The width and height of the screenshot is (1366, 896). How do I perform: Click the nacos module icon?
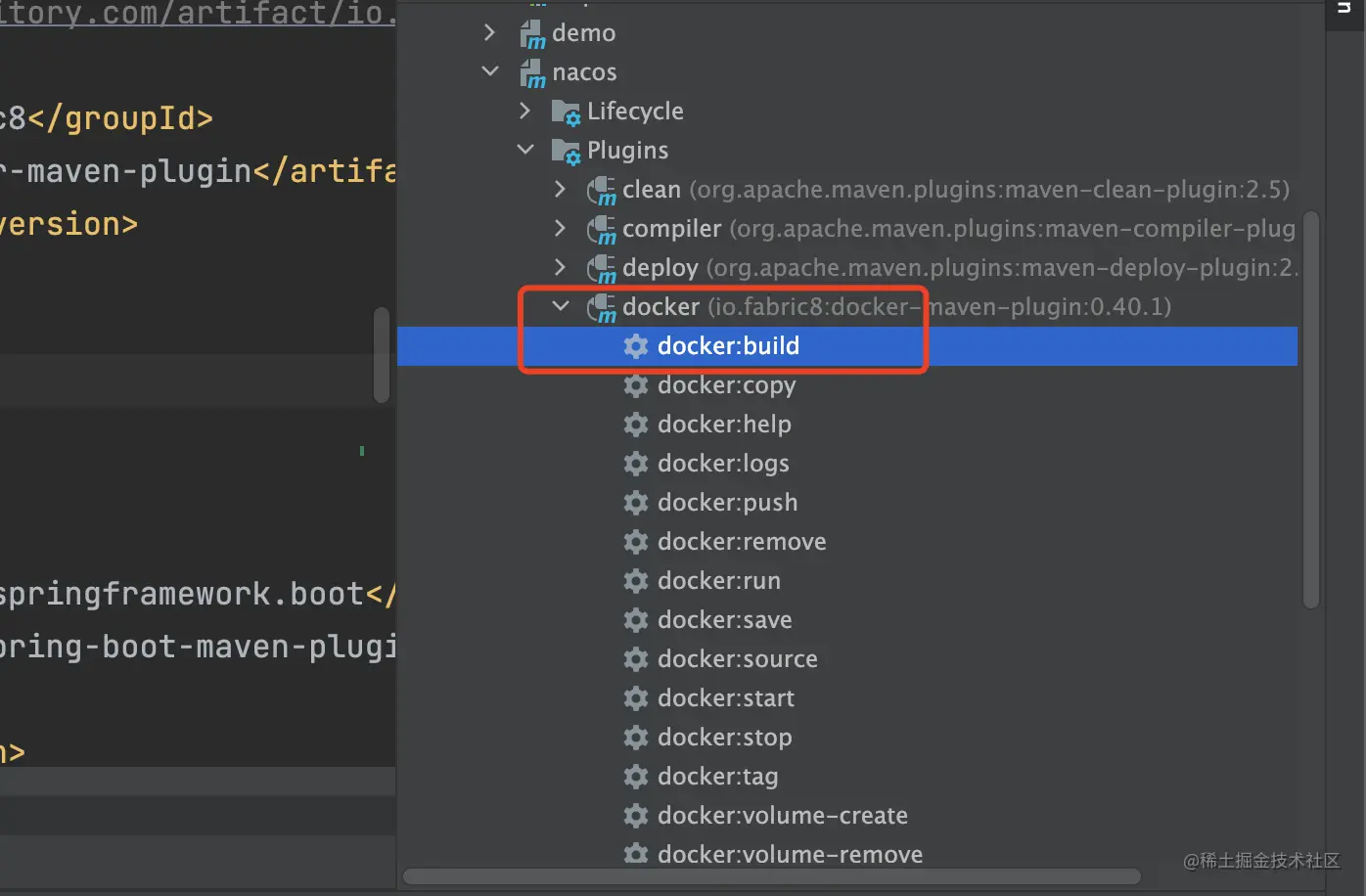(532, 73)
